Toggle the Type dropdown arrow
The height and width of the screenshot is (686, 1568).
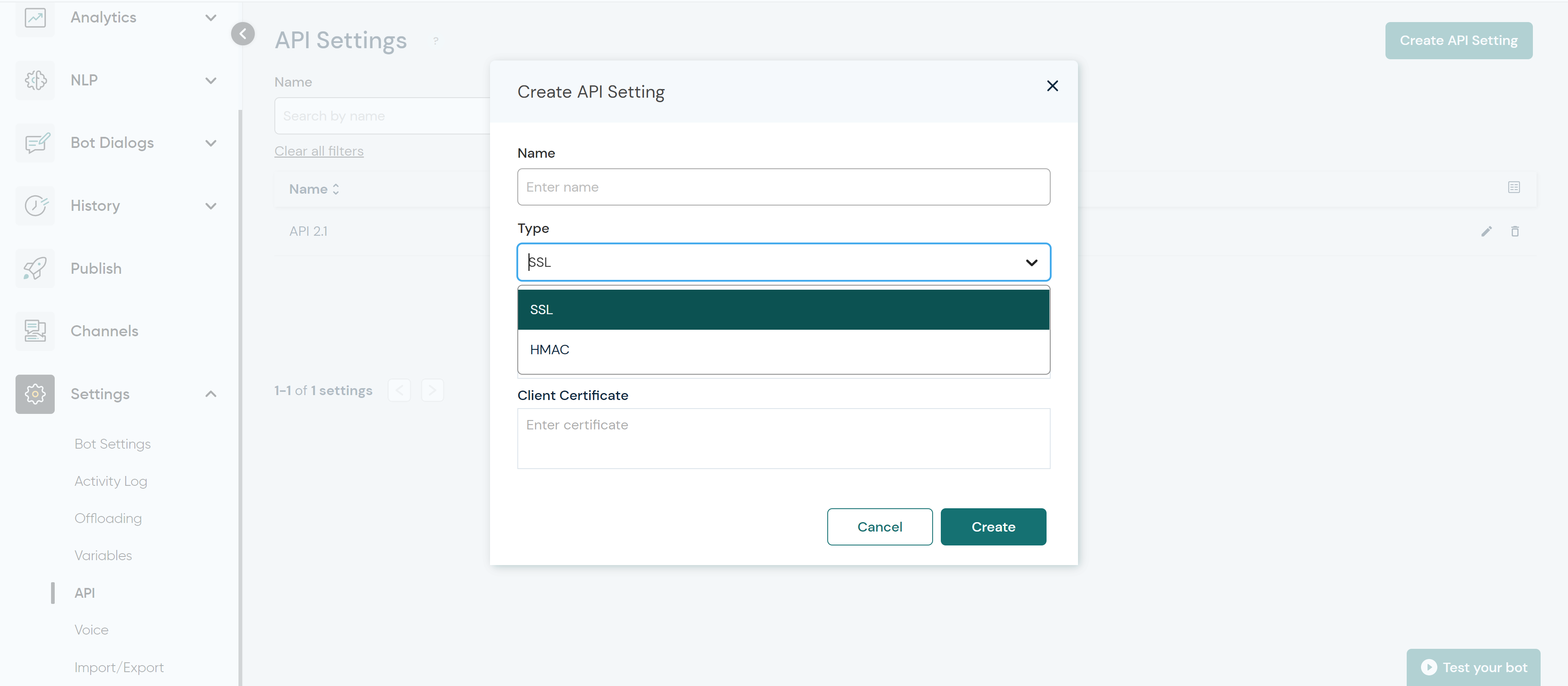(1031, 263)
